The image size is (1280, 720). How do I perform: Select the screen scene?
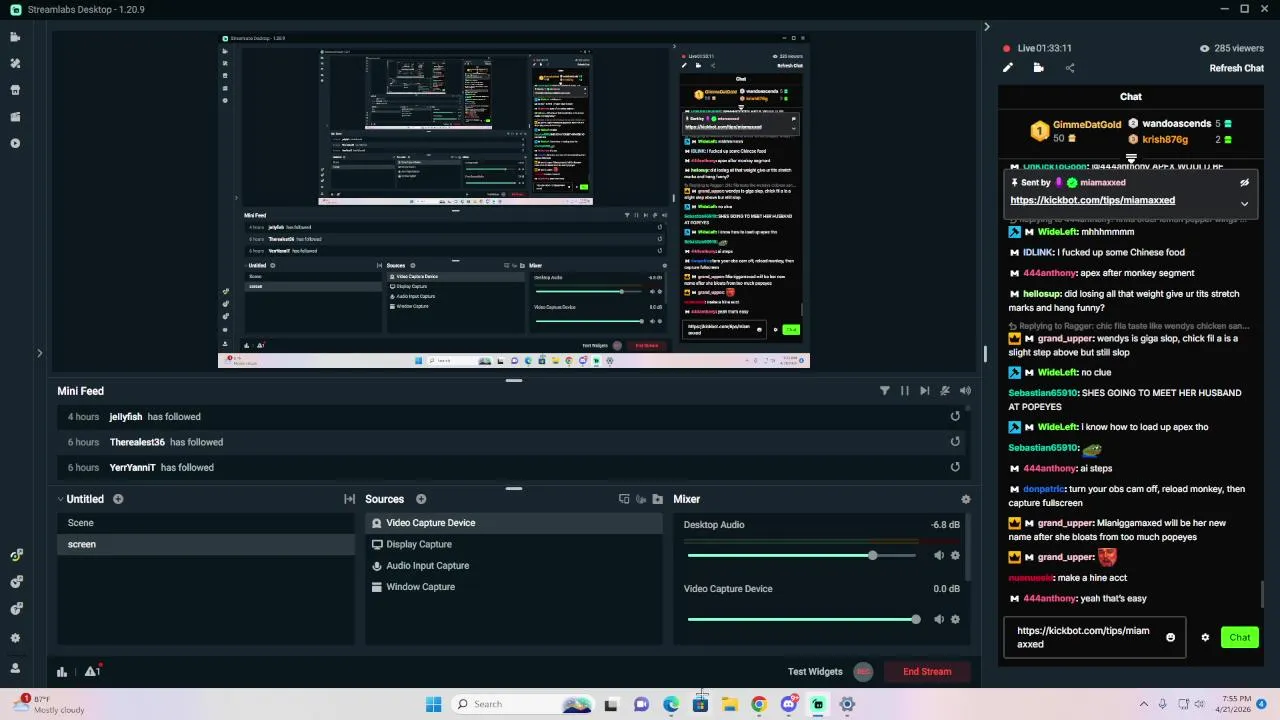(205, 544)
